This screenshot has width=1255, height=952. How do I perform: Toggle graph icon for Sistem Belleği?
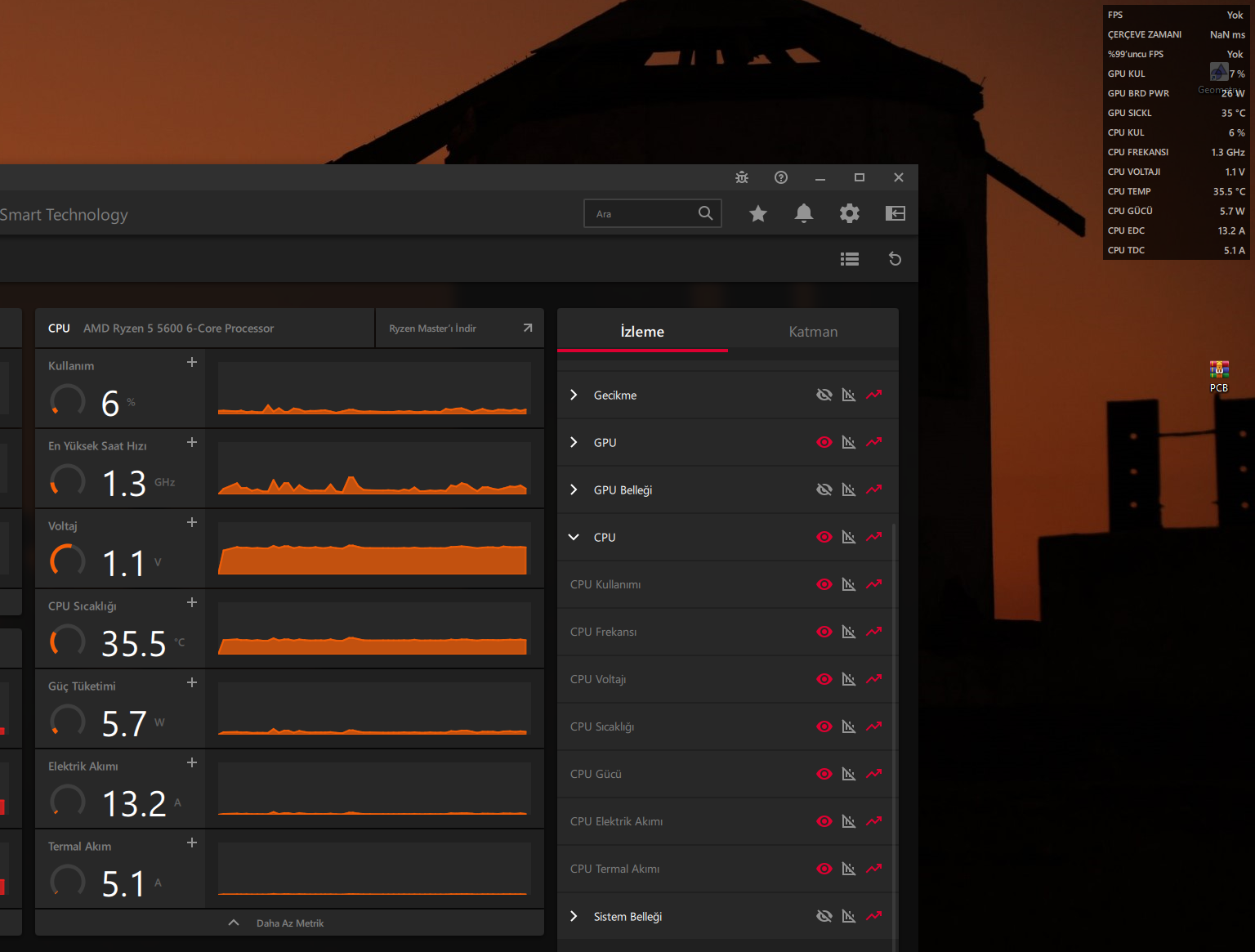point(874,916)
